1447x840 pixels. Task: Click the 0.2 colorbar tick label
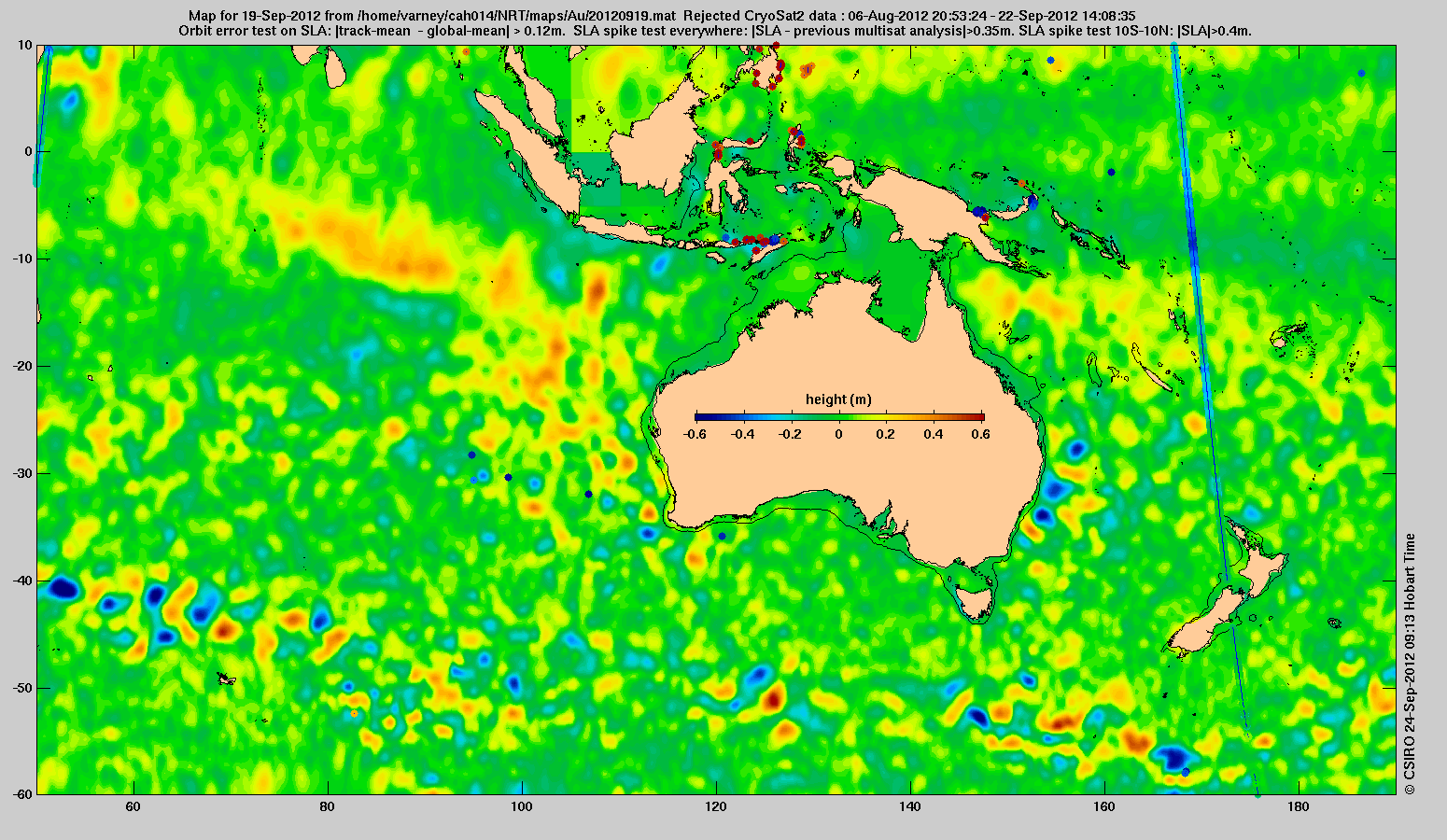[x=888, y=434]
